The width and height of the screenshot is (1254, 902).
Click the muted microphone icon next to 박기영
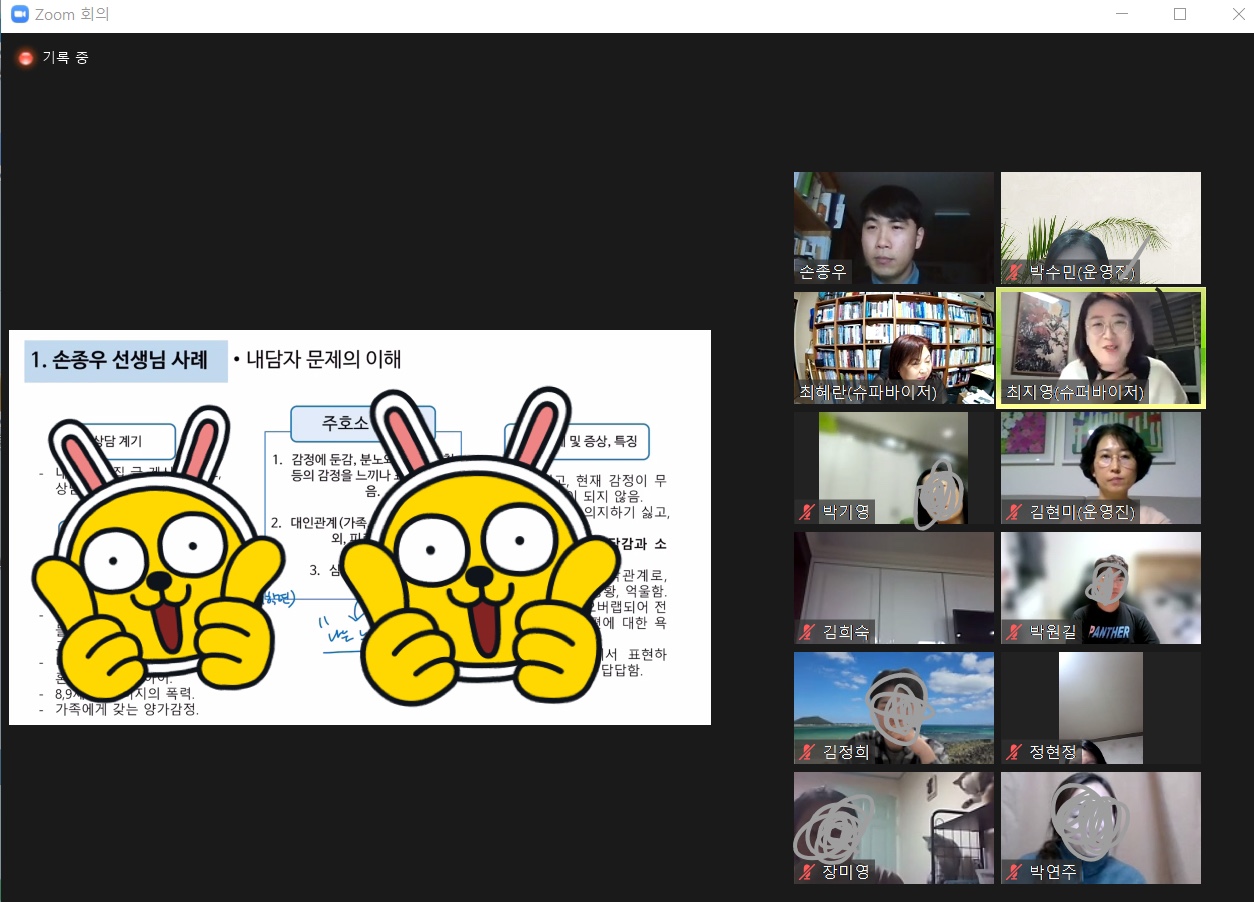[808, 512]
